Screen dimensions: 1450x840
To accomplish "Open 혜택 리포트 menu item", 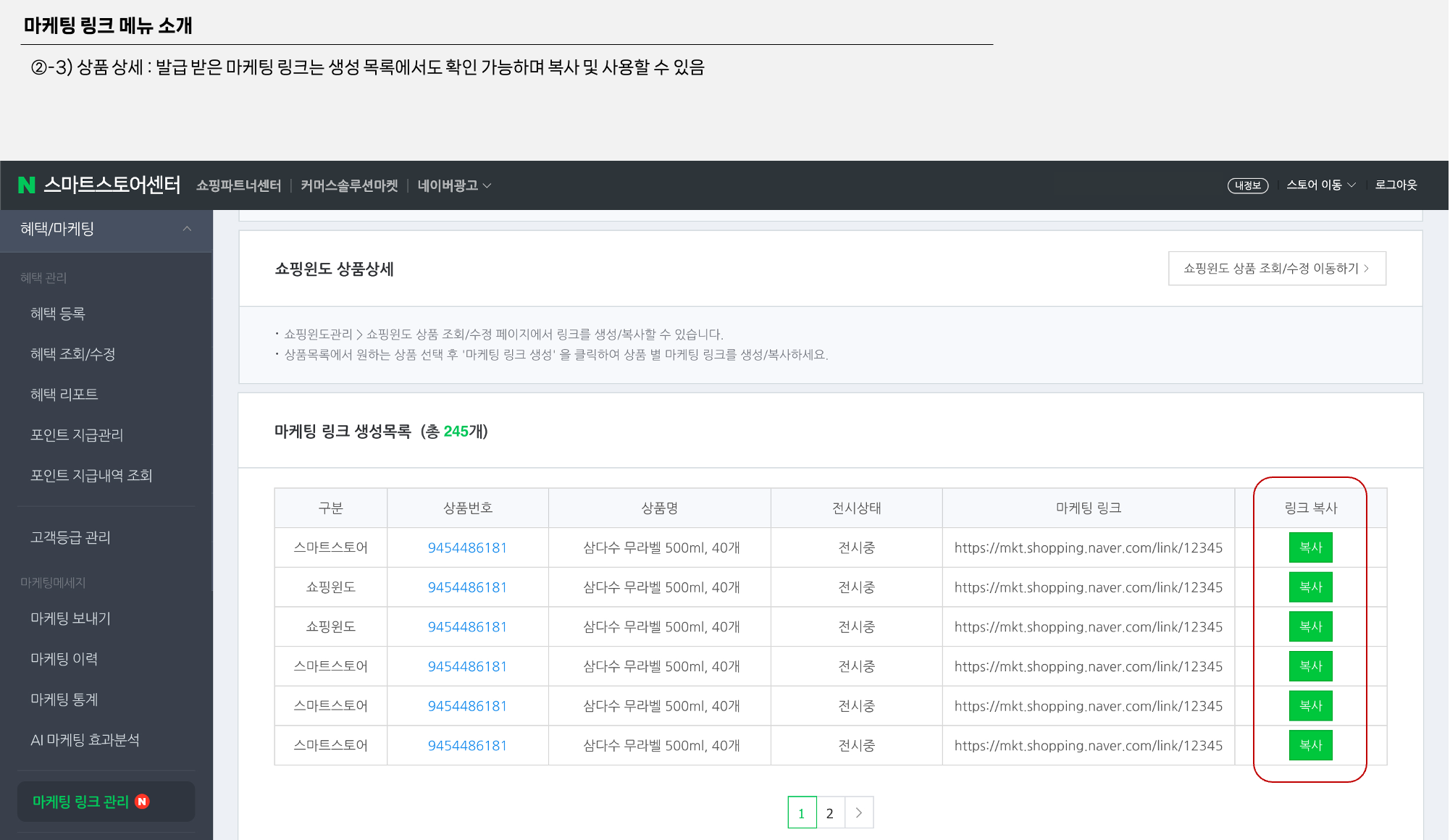I will 64,395.
